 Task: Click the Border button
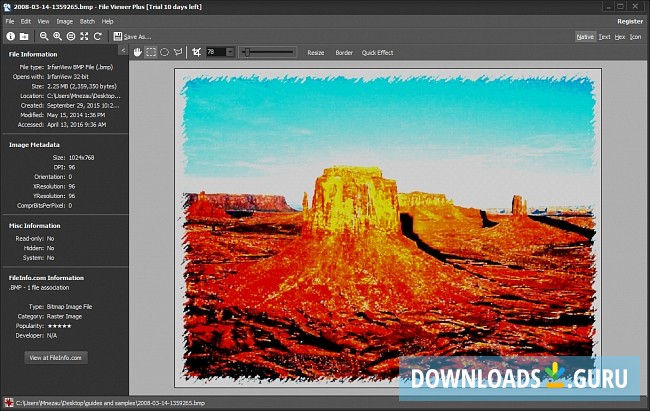pyautogui.click(x=344, y=53)
